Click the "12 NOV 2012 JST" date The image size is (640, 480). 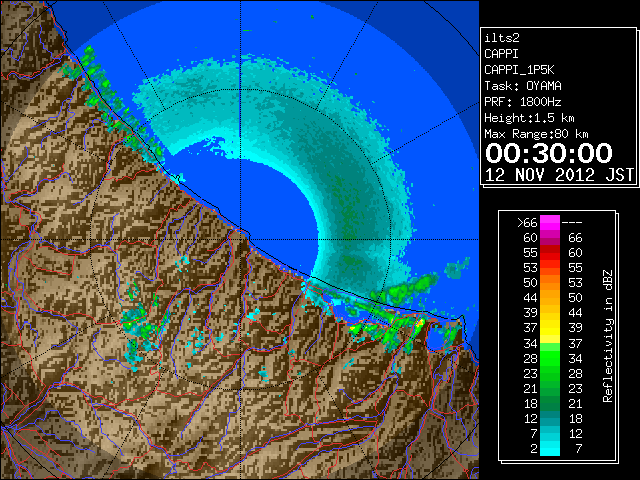560,175
